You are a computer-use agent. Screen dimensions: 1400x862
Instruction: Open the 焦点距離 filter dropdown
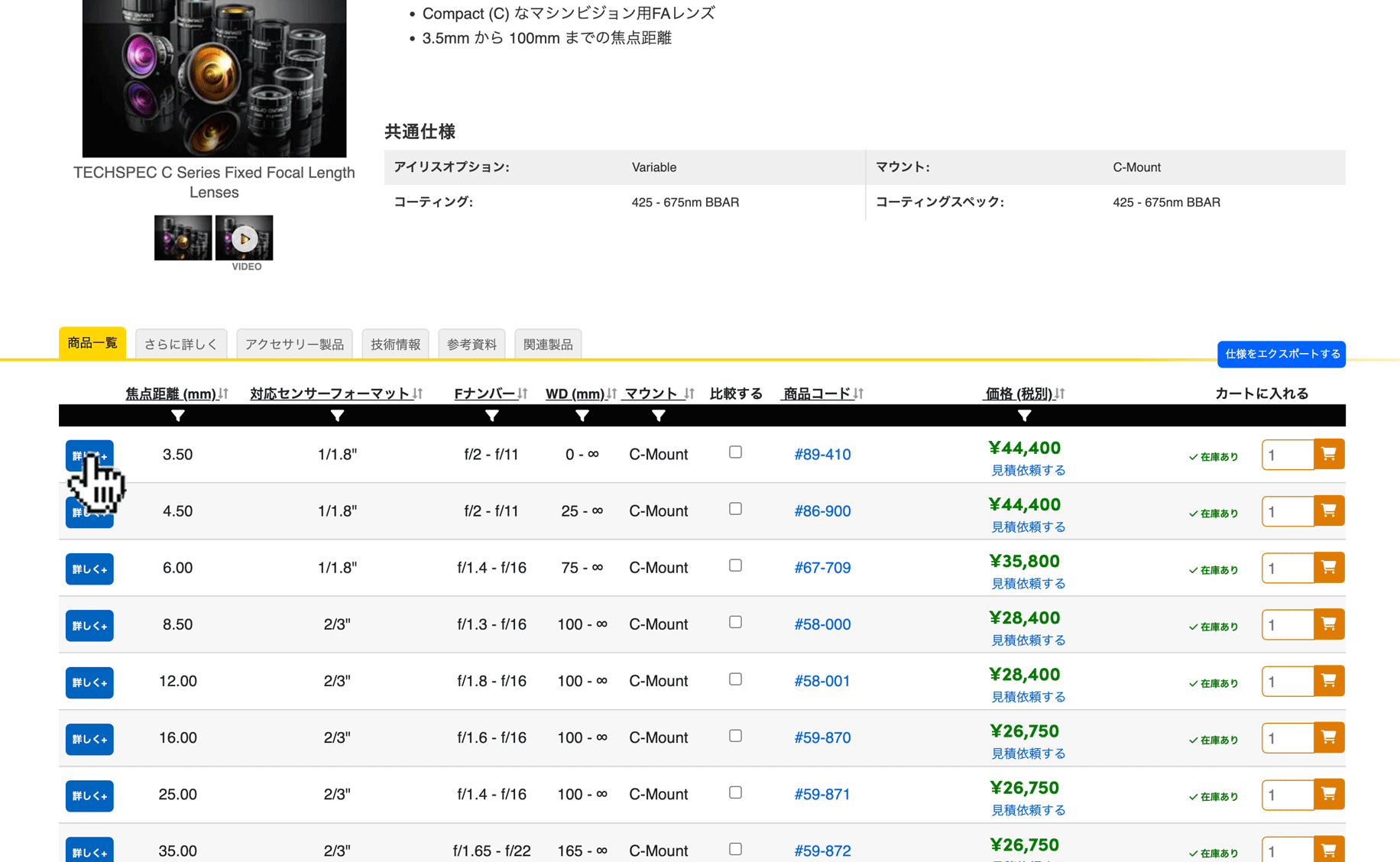[x=178, y=416]
